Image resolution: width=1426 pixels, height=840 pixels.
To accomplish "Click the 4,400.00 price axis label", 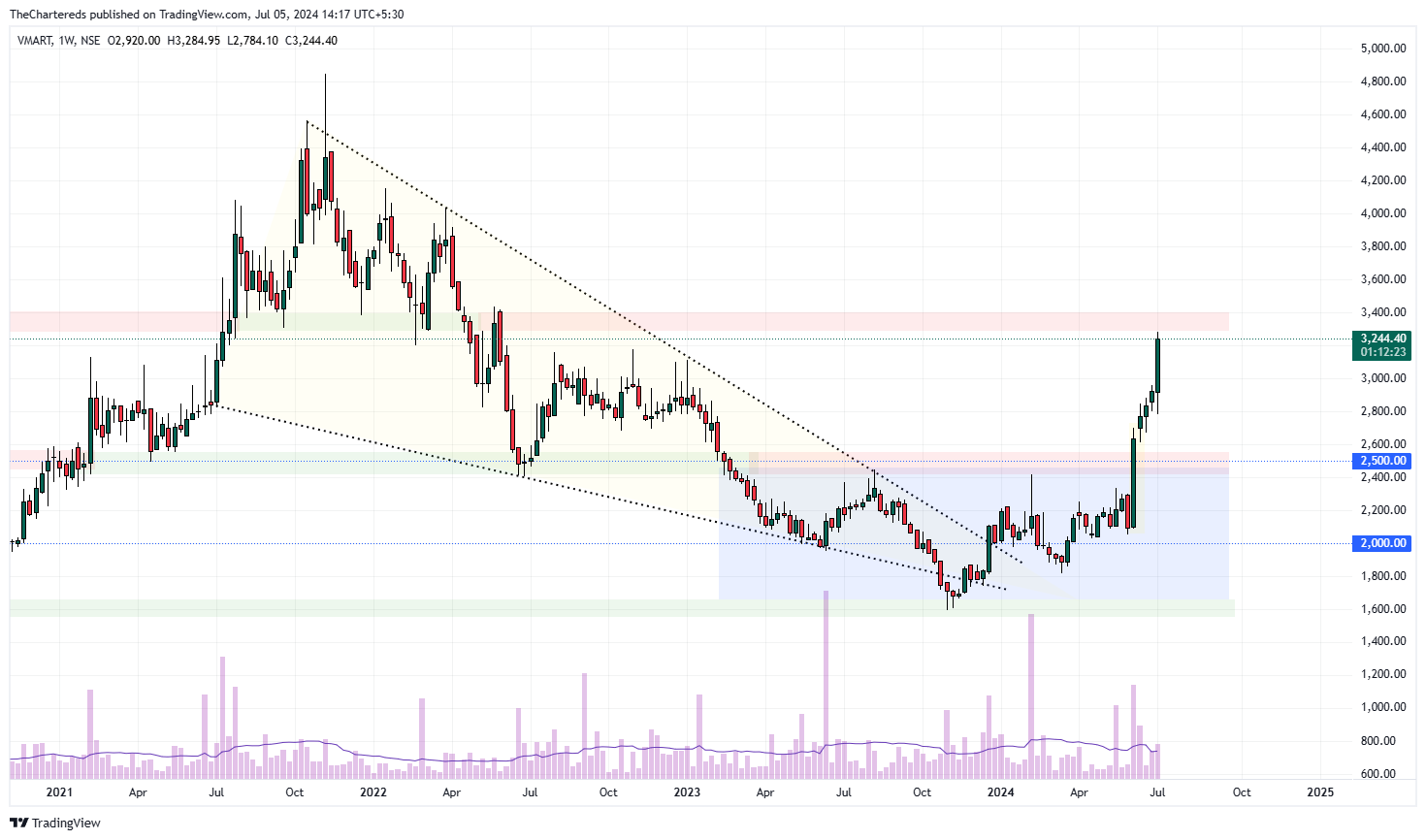I will point(1383,147).
